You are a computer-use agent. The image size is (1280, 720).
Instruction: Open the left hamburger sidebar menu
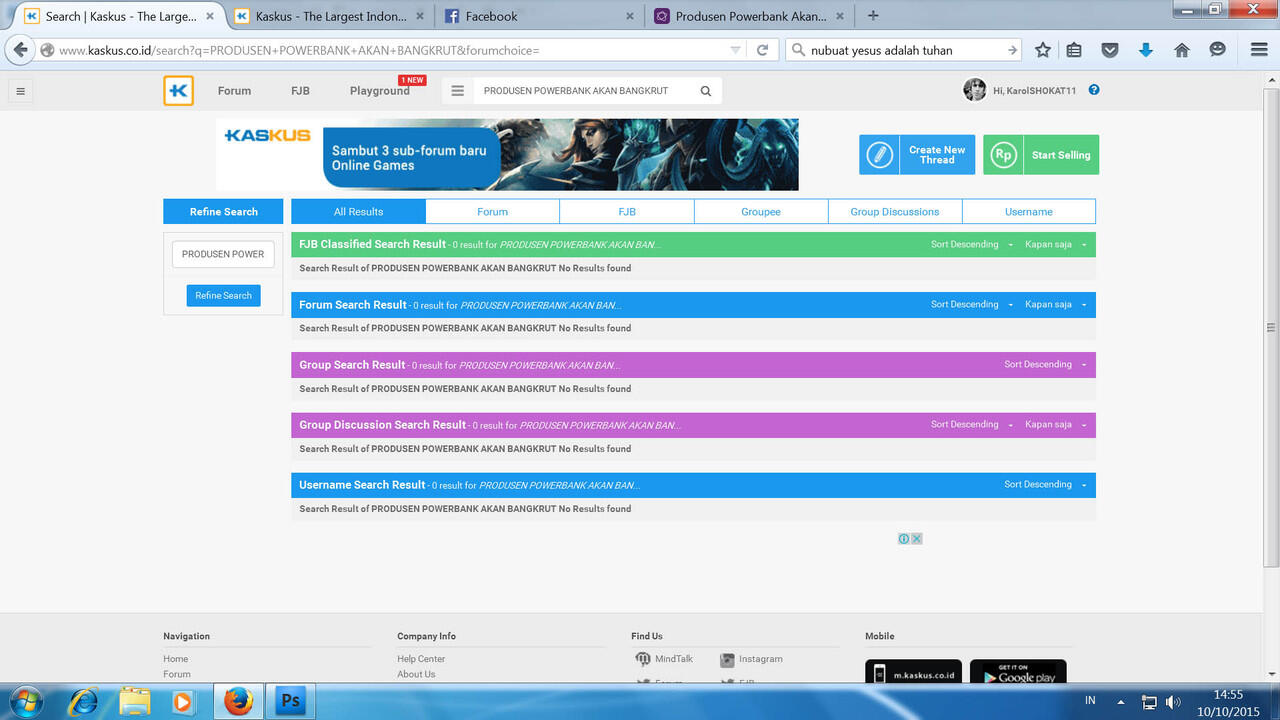pyautogui.click(x=20, y=91)
